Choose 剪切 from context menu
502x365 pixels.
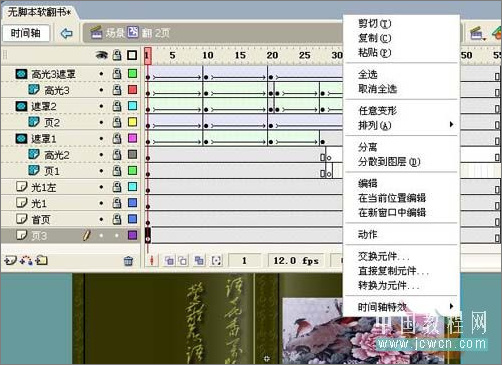(x=402, y=23)
